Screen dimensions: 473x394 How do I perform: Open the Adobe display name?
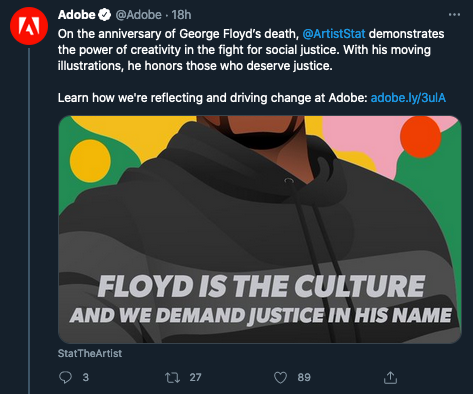click(76, 15)
